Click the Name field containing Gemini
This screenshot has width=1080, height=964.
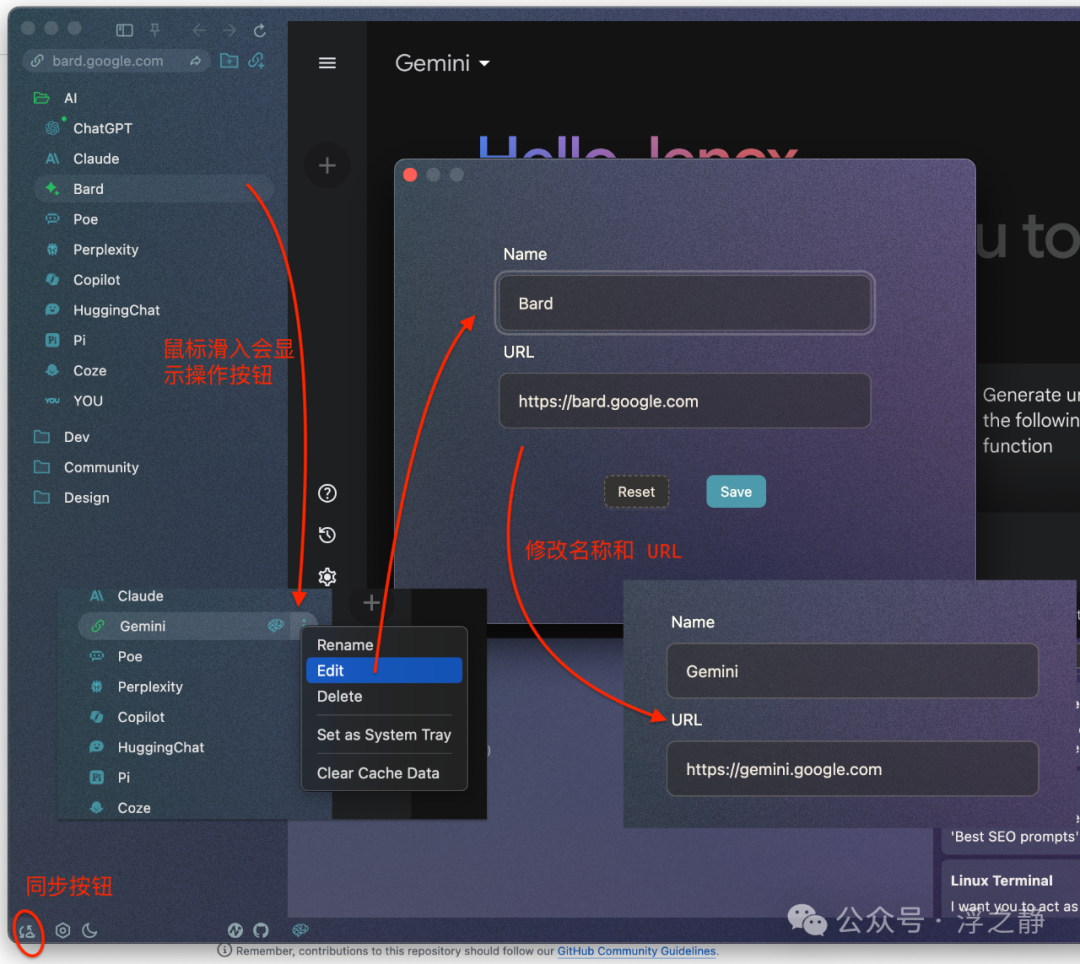(x=852, y=671)
